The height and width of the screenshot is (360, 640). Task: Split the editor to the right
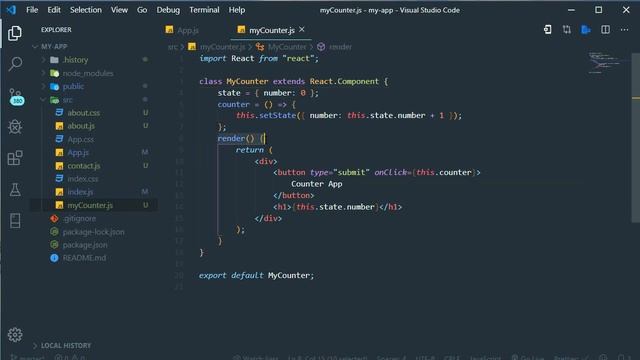click(605, 30)
